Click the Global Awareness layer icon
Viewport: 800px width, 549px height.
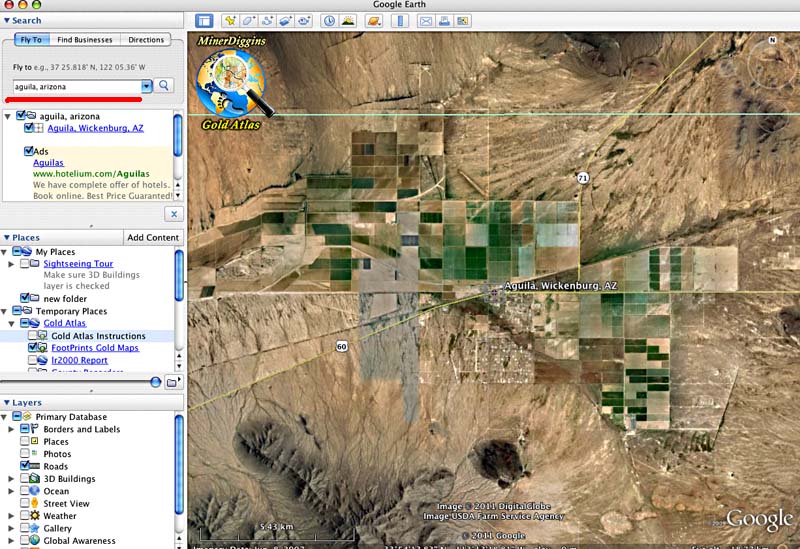(34, 540)
